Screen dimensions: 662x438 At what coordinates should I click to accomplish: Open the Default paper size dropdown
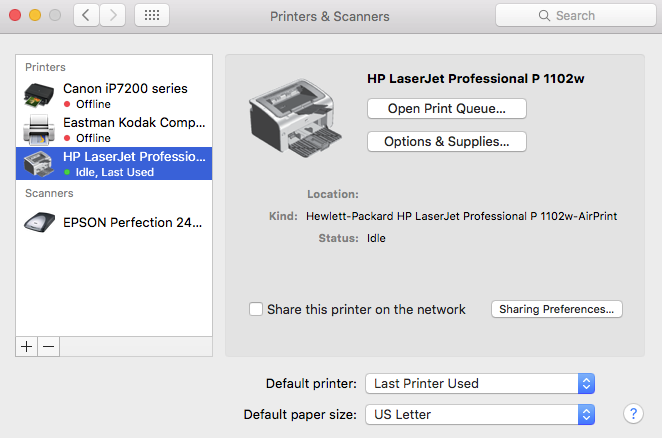[480, 413]
